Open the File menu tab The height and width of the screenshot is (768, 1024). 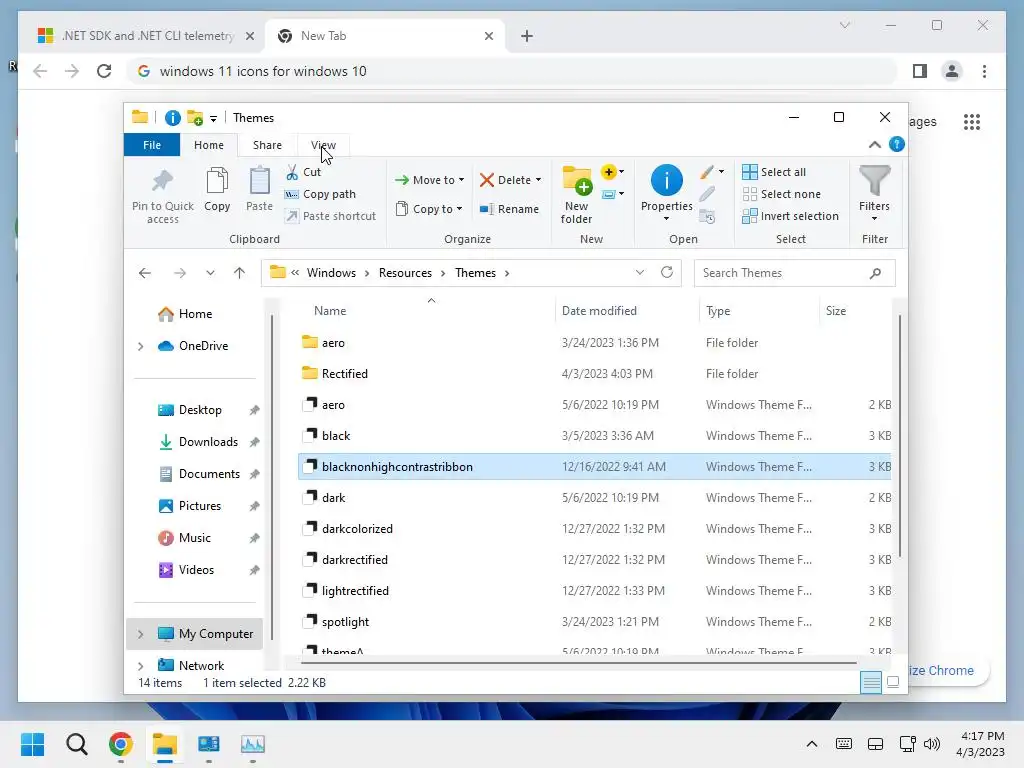tap(152, 145)
